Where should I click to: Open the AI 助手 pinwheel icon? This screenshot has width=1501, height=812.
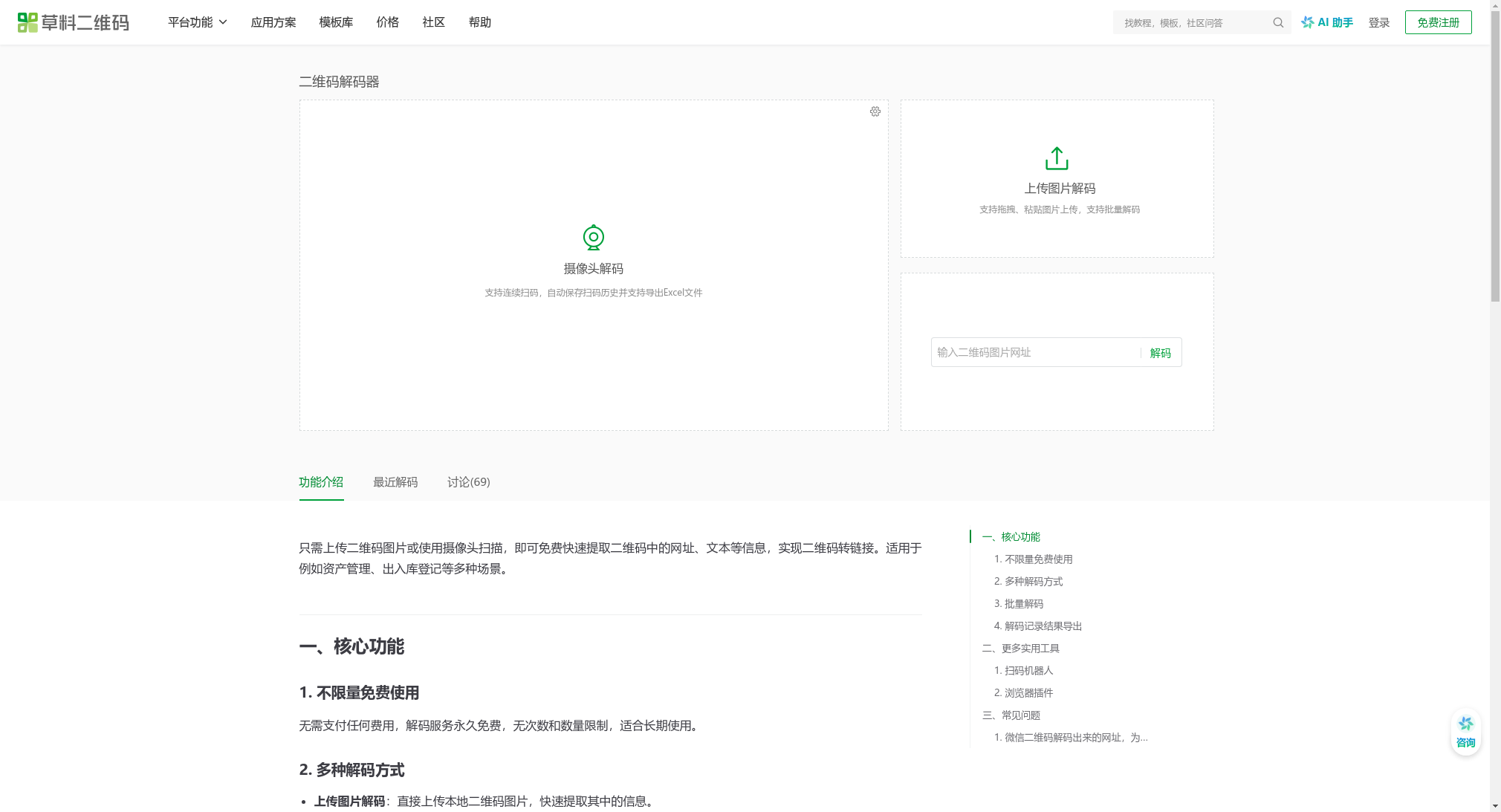click(1308, 22)
